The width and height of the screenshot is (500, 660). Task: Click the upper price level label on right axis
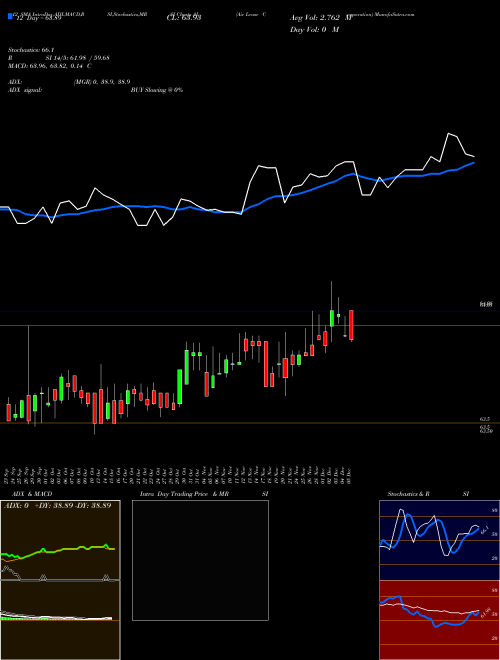pyautogui.click(x=486, y=304)
